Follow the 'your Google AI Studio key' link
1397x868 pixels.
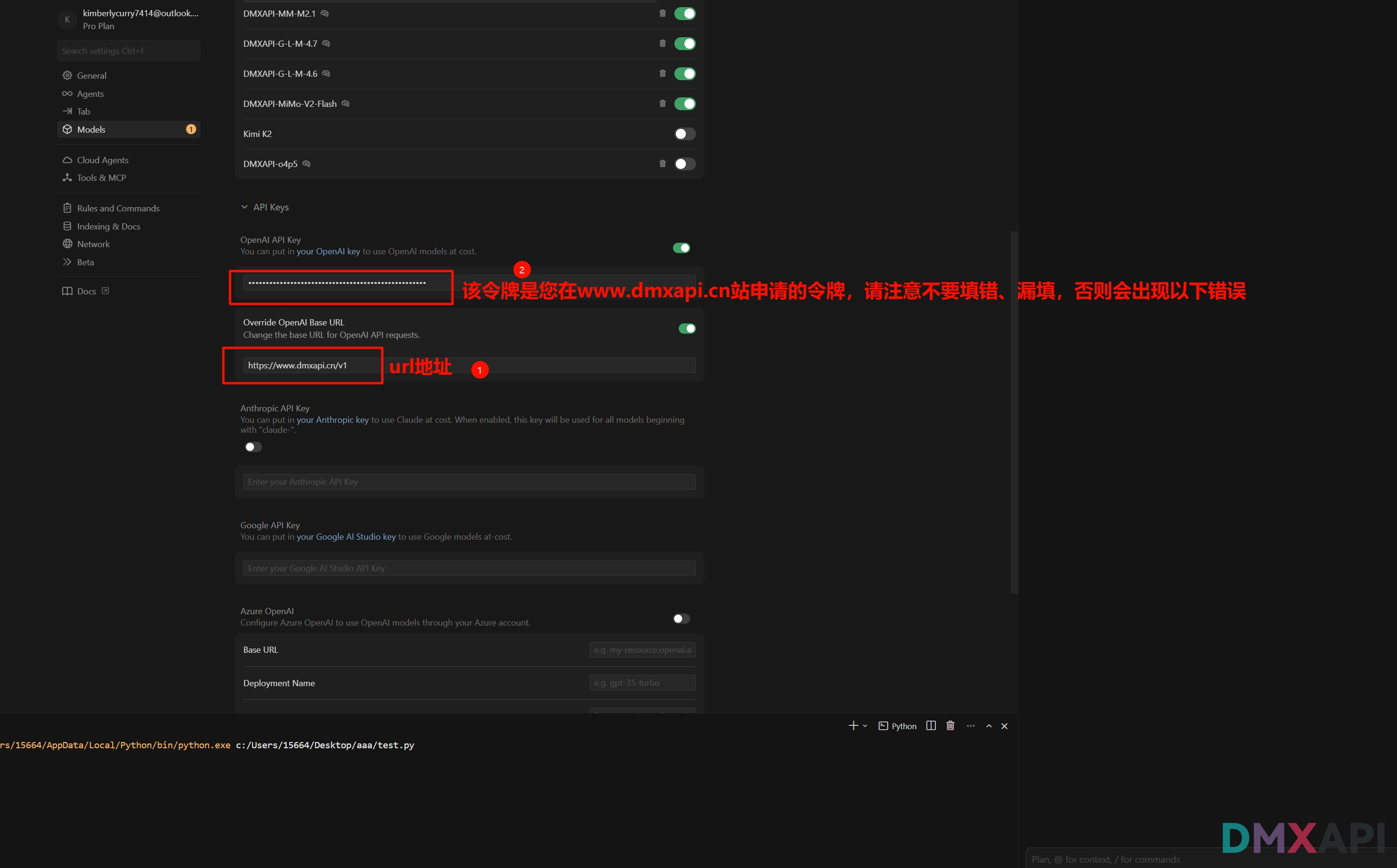coord(346,537)
